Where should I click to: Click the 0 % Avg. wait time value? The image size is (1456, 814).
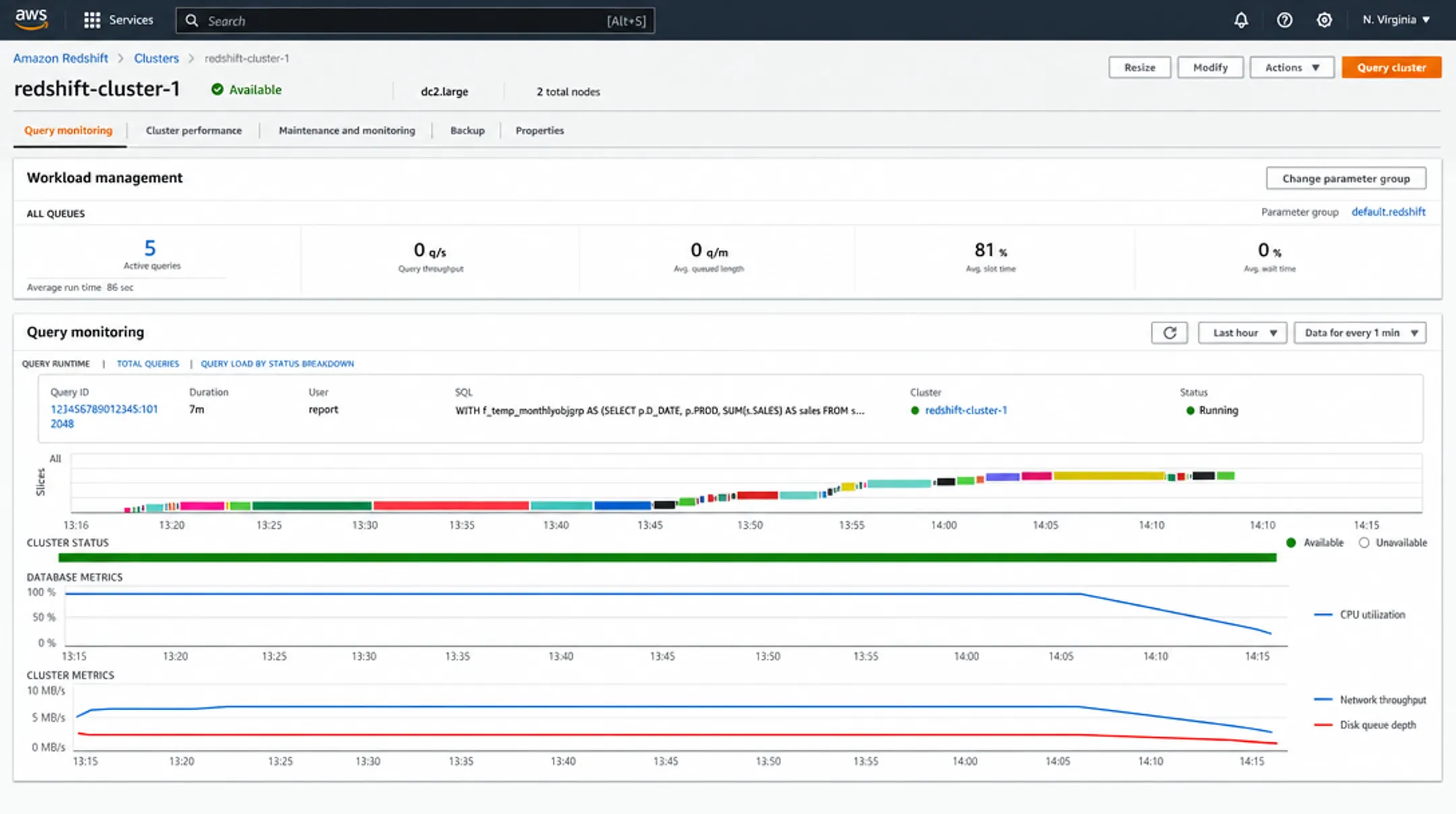1269,250
